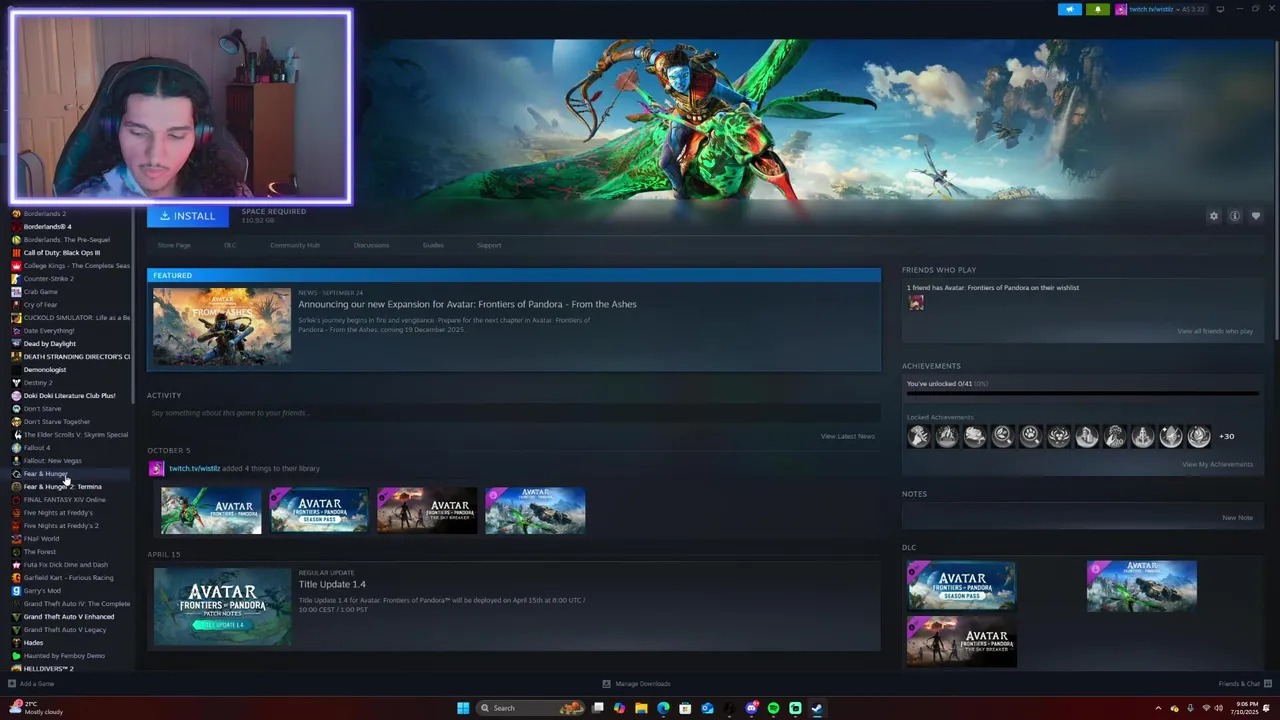1280x720 pixels.
Task: Open the Season Pass DLC thumbnail
Action: pos(961,585)
